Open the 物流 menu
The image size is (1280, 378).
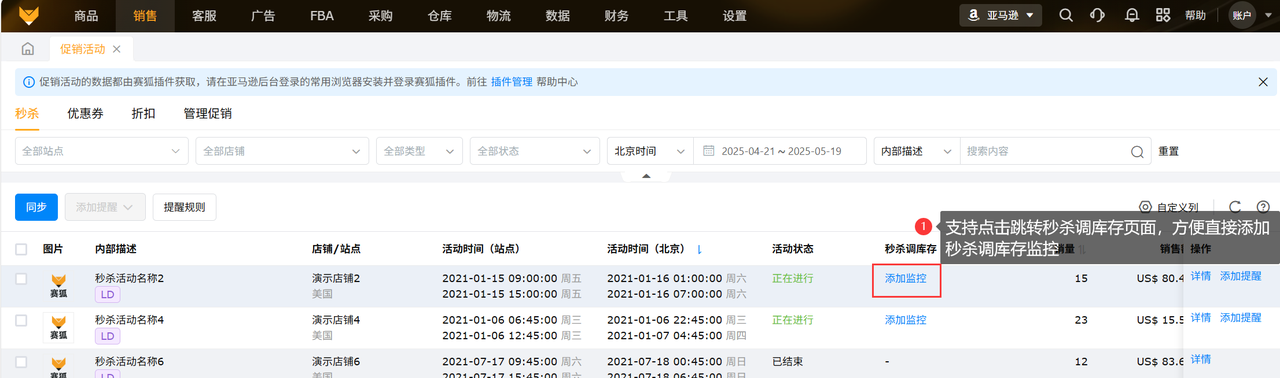coord(499,16)
